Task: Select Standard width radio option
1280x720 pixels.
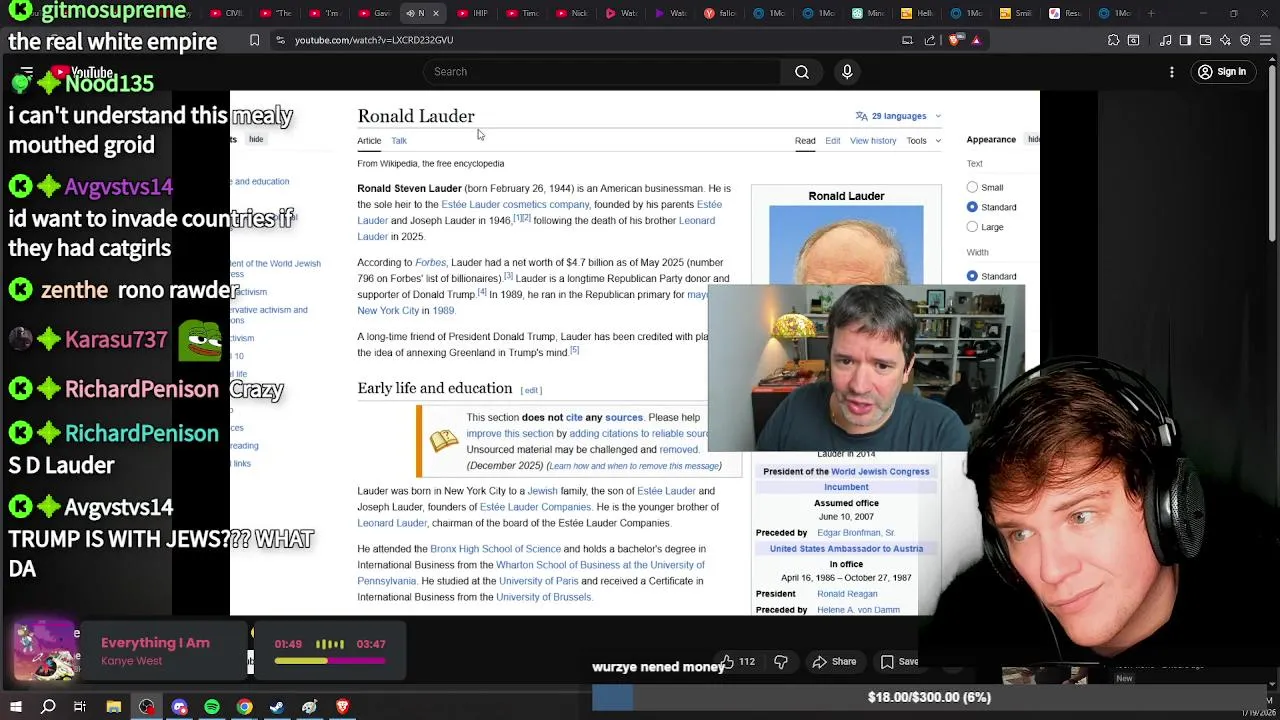Action: 972,276
